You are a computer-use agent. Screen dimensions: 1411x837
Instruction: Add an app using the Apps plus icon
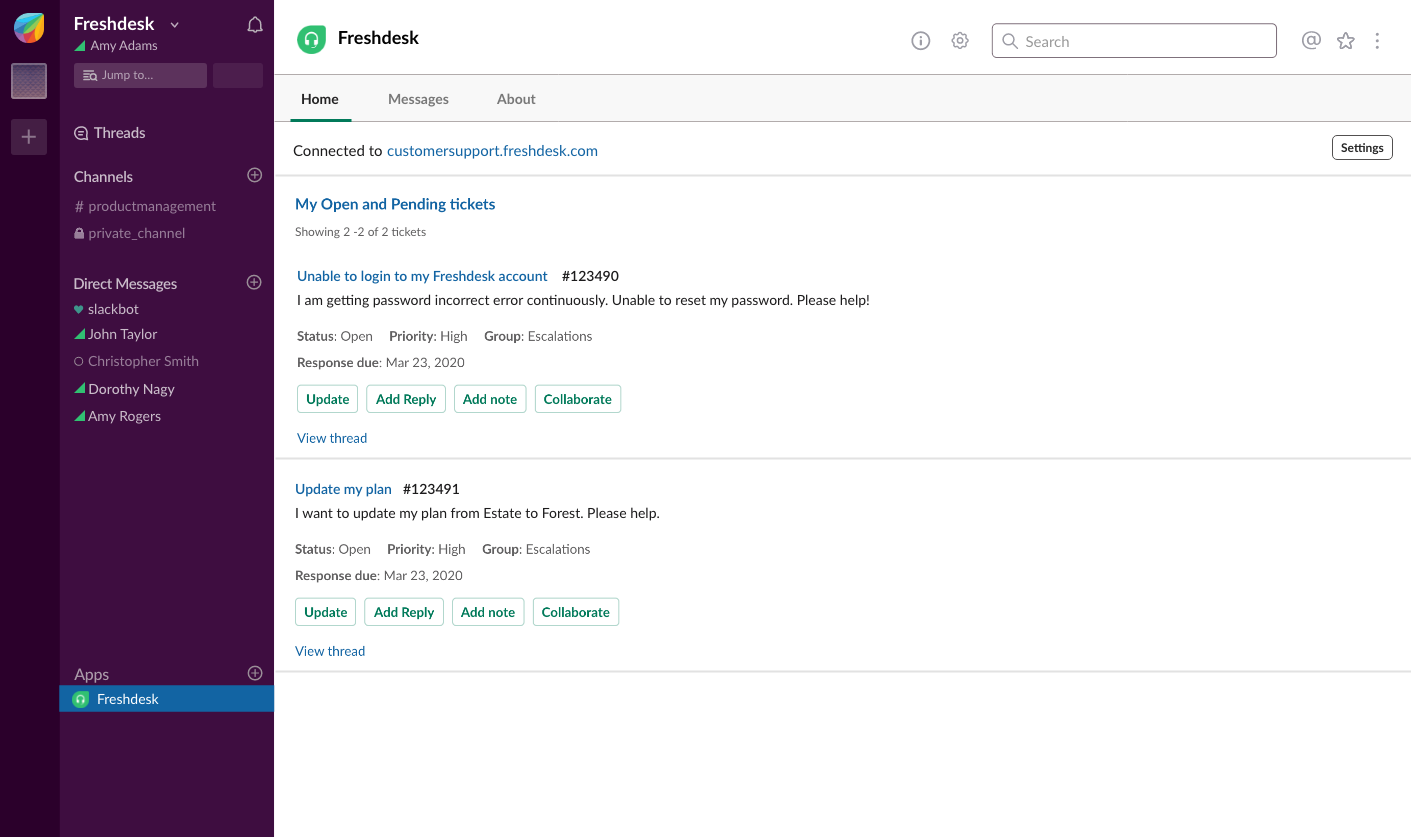tap(254, 673)
